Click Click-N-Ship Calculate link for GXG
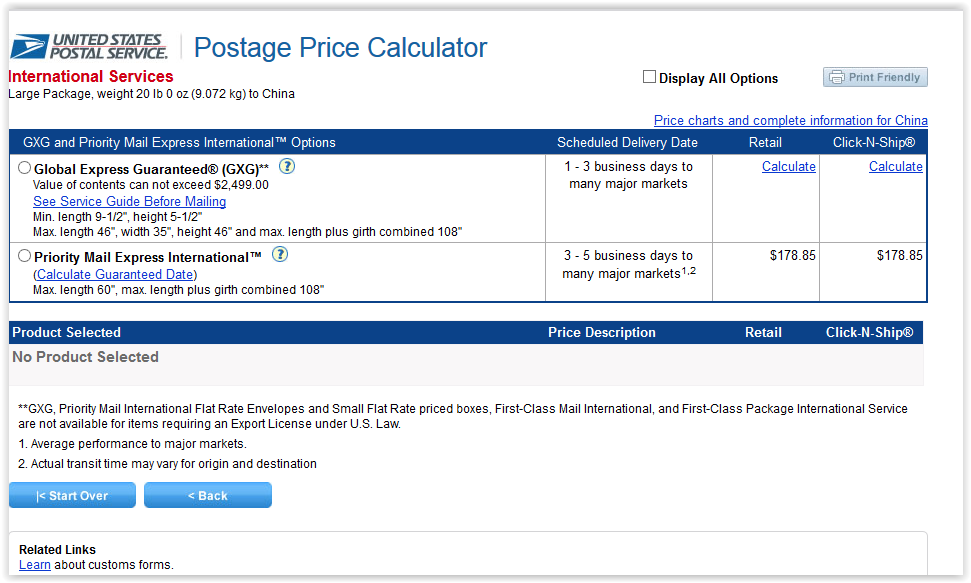 pyautogui.click(x=895, y=167)
